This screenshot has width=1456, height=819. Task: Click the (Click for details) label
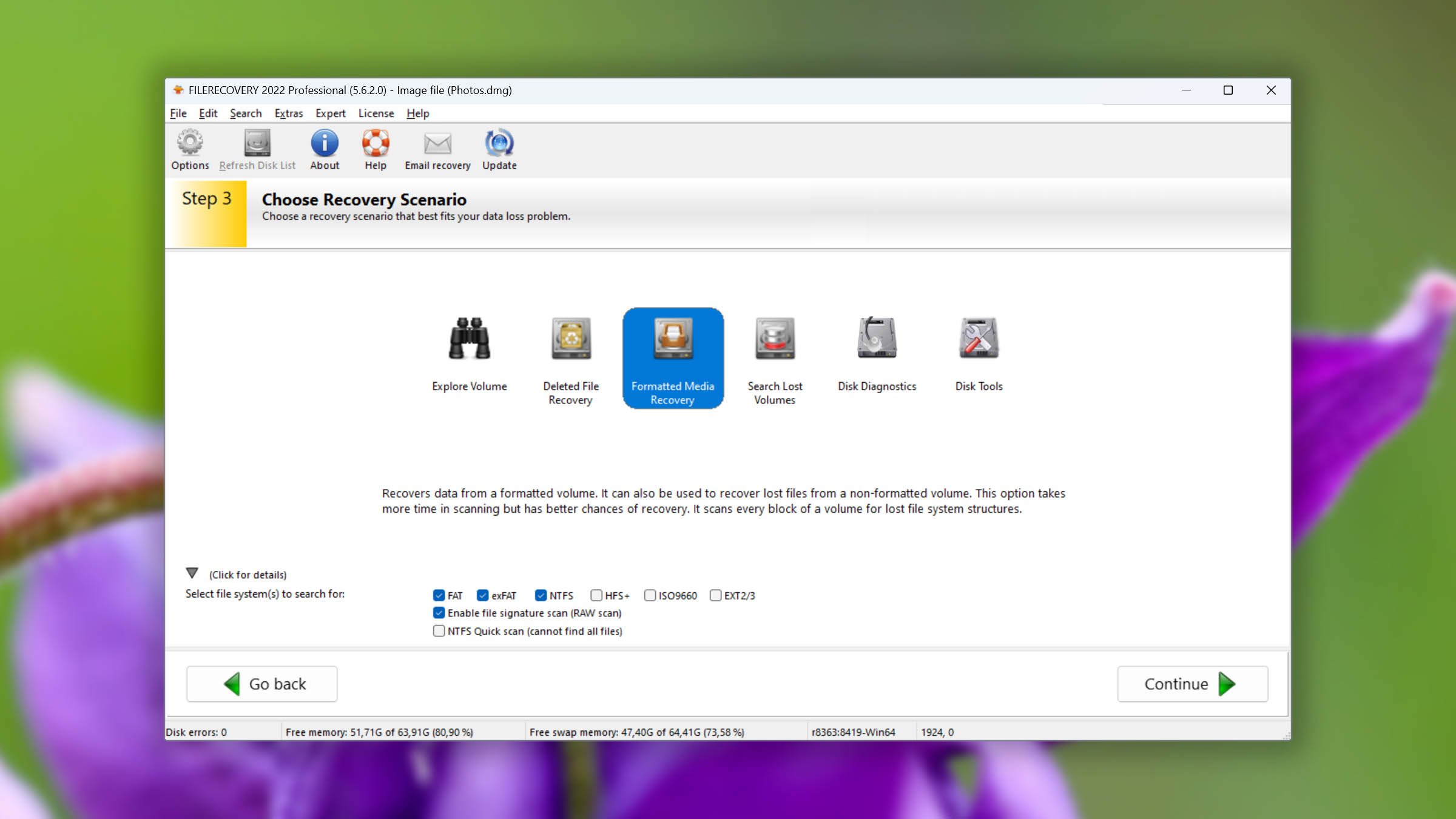[248, 575]
